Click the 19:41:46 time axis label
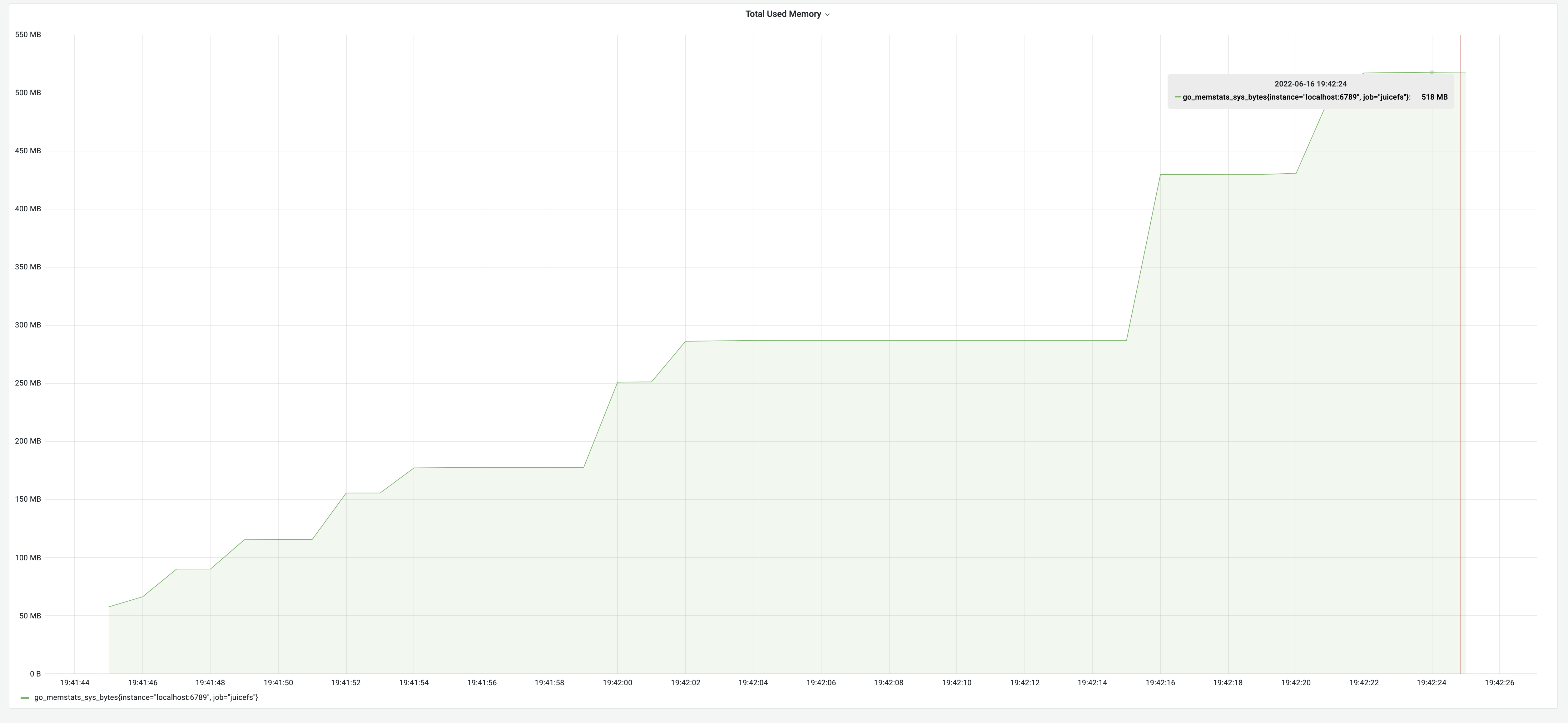 coord(142,683)
